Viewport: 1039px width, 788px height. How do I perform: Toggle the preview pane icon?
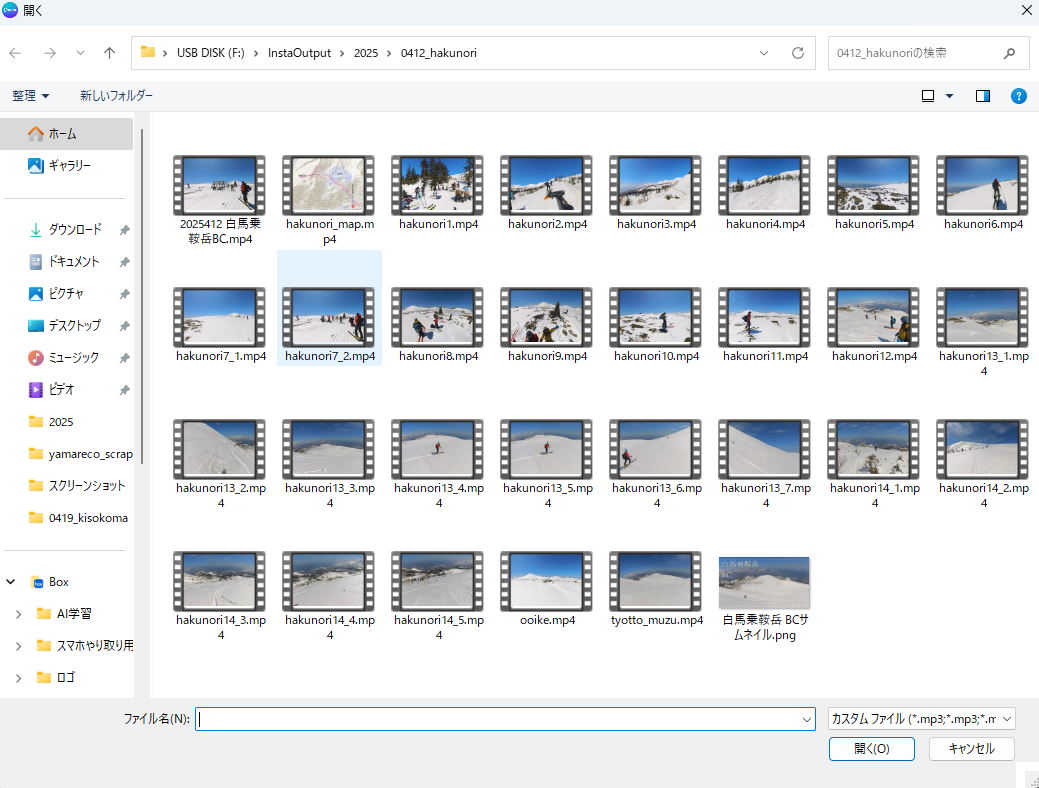(x=983, y=96)
